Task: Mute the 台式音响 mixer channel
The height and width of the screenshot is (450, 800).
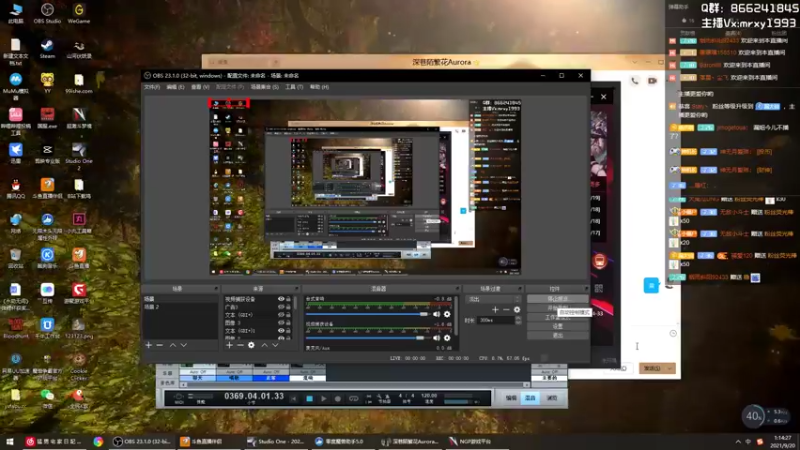Action: pyautogui.click(x=436, y=314)
